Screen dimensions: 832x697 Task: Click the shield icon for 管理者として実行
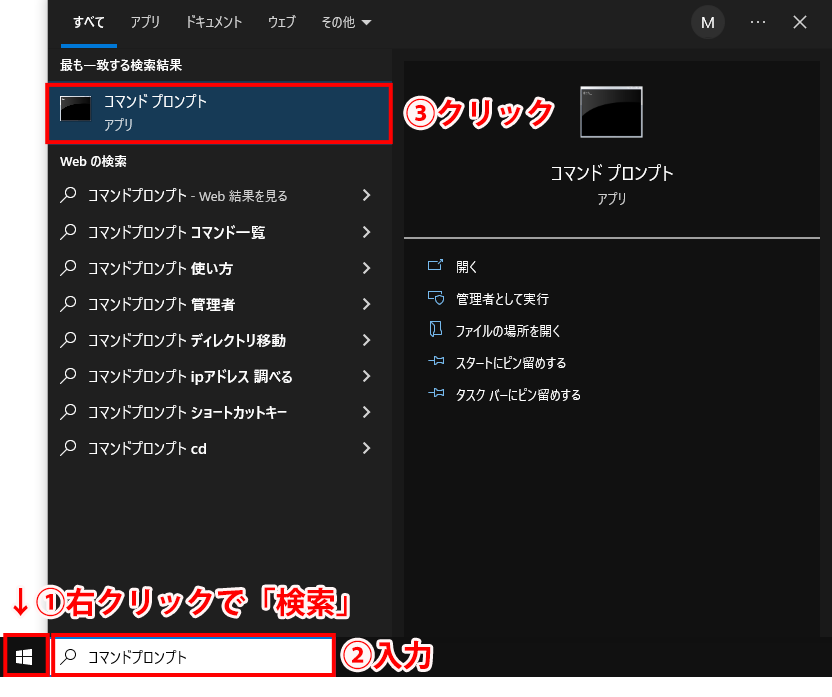tap(435, 298)
